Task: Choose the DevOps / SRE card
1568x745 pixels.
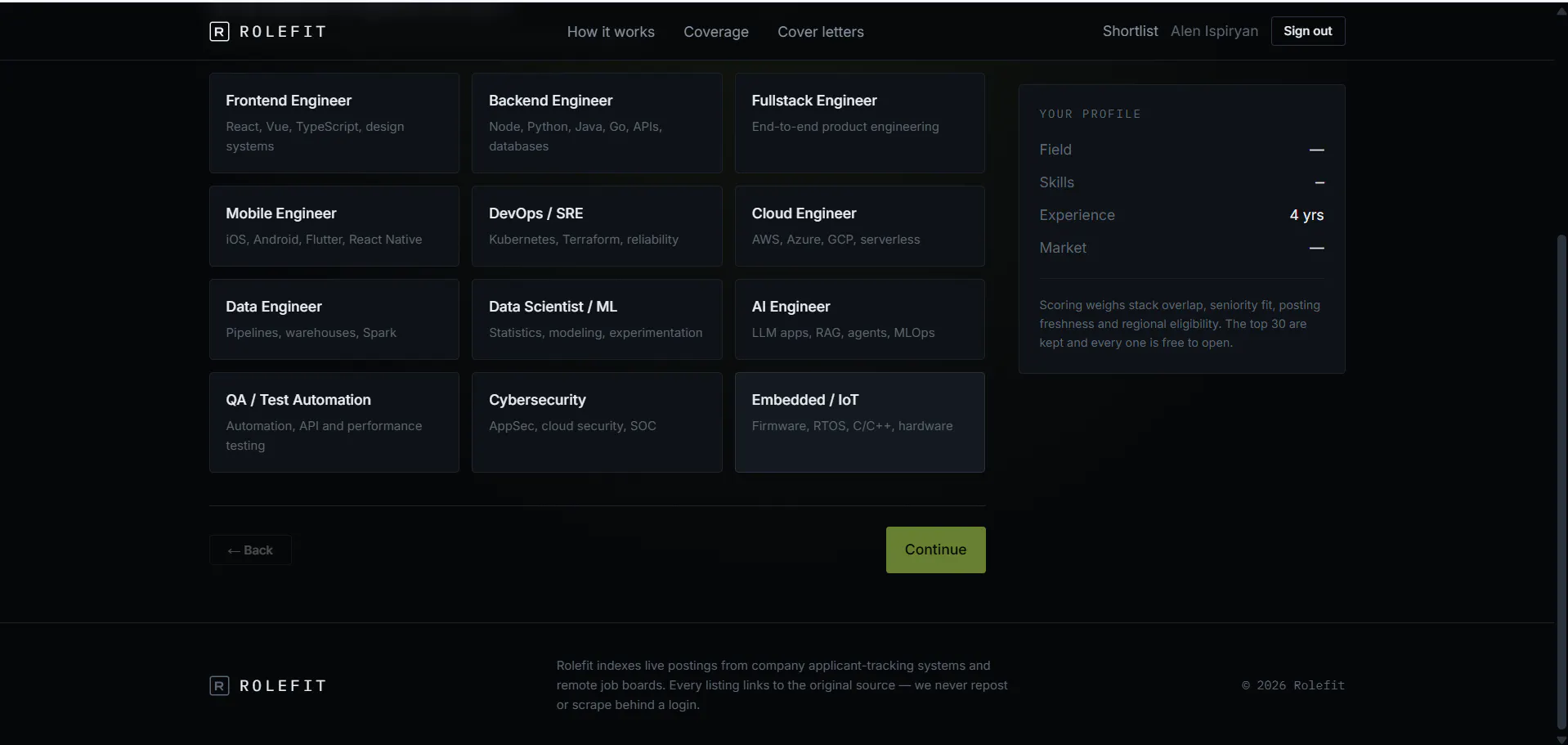Action: pos(597,226)
